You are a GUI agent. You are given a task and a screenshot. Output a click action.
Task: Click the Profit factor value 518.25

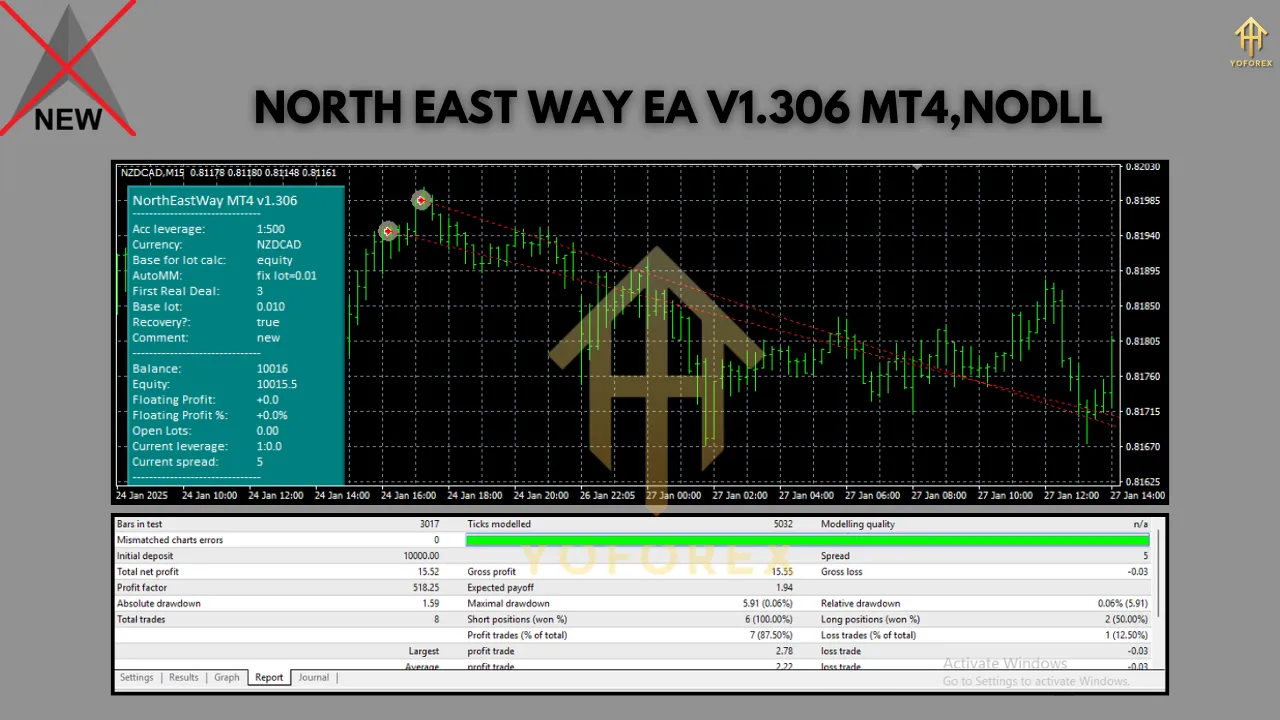[425, 588]
